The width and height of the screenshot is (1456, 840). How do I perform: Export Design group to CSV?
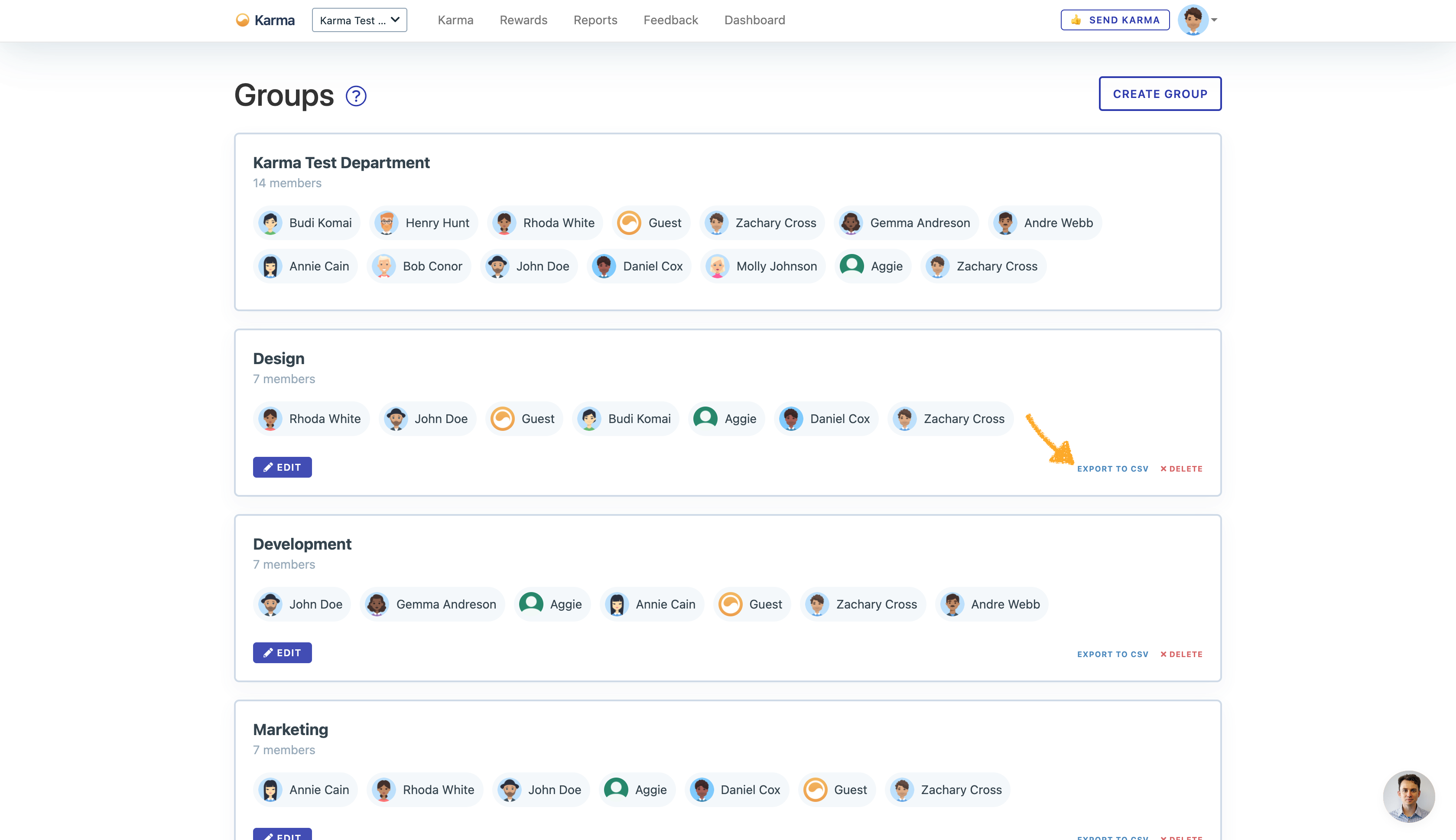point(1112,469)
